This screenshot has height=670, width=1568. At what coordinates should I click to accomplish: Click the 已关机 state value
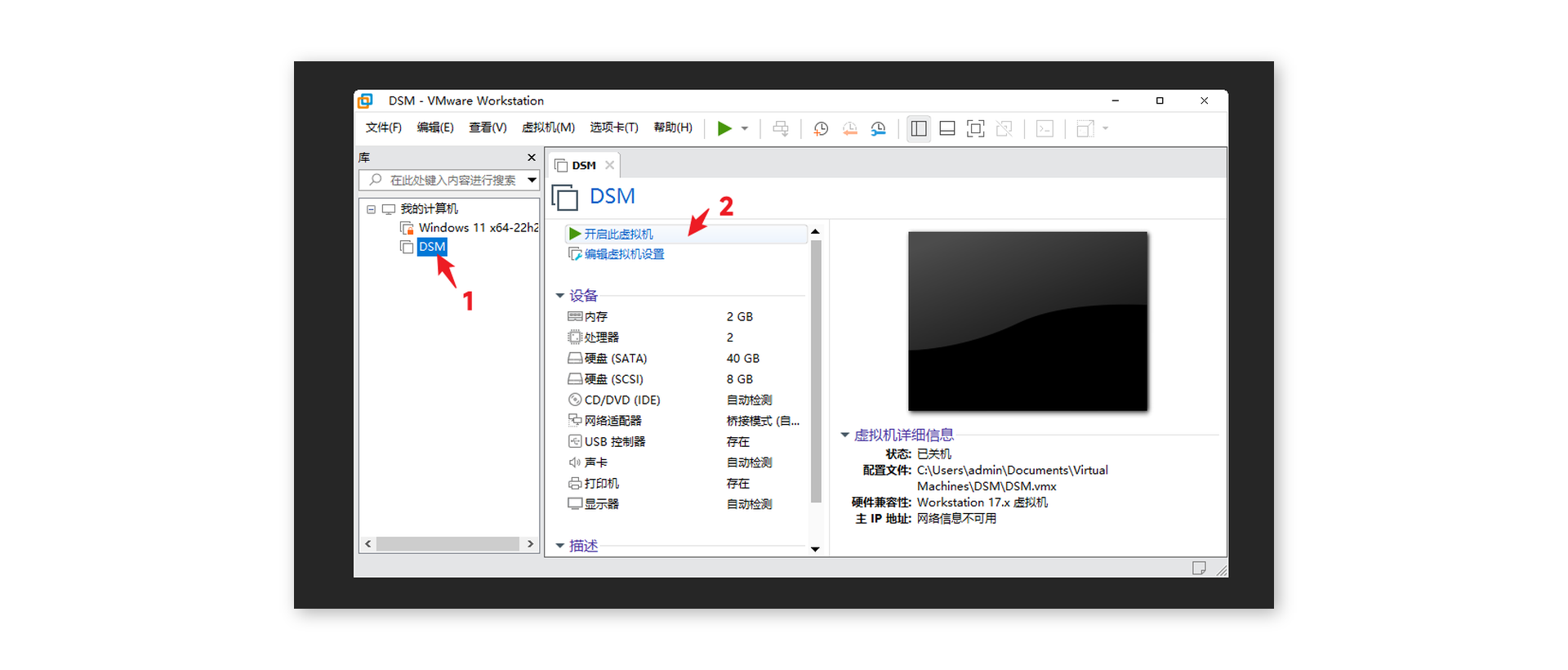pos(934,454)
